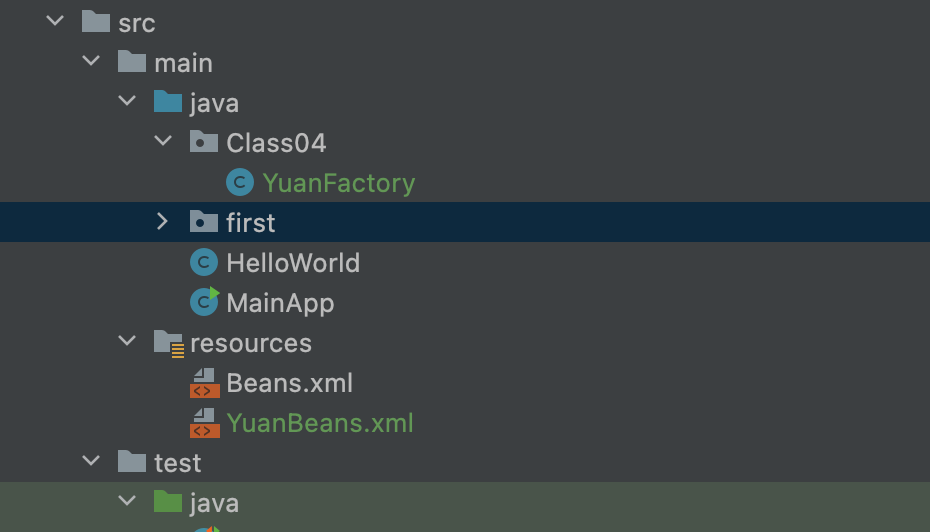Click the blue java sources root icon
Screen dimensions: 930x532
click(x=167, y=101)
